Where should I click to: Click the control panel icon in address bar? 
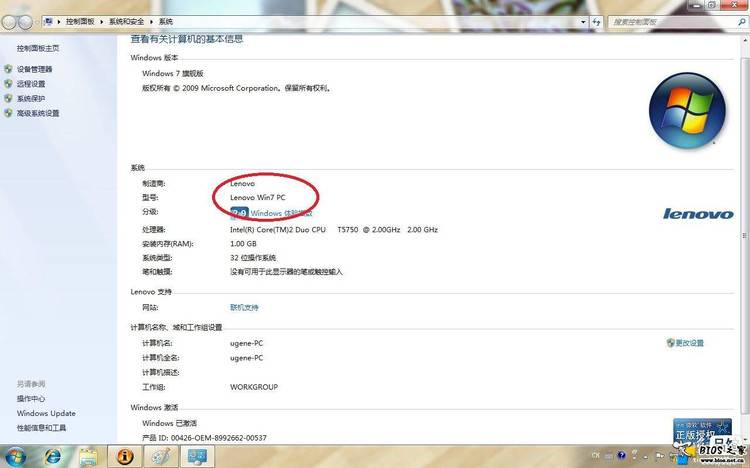(x=48, y=22)
